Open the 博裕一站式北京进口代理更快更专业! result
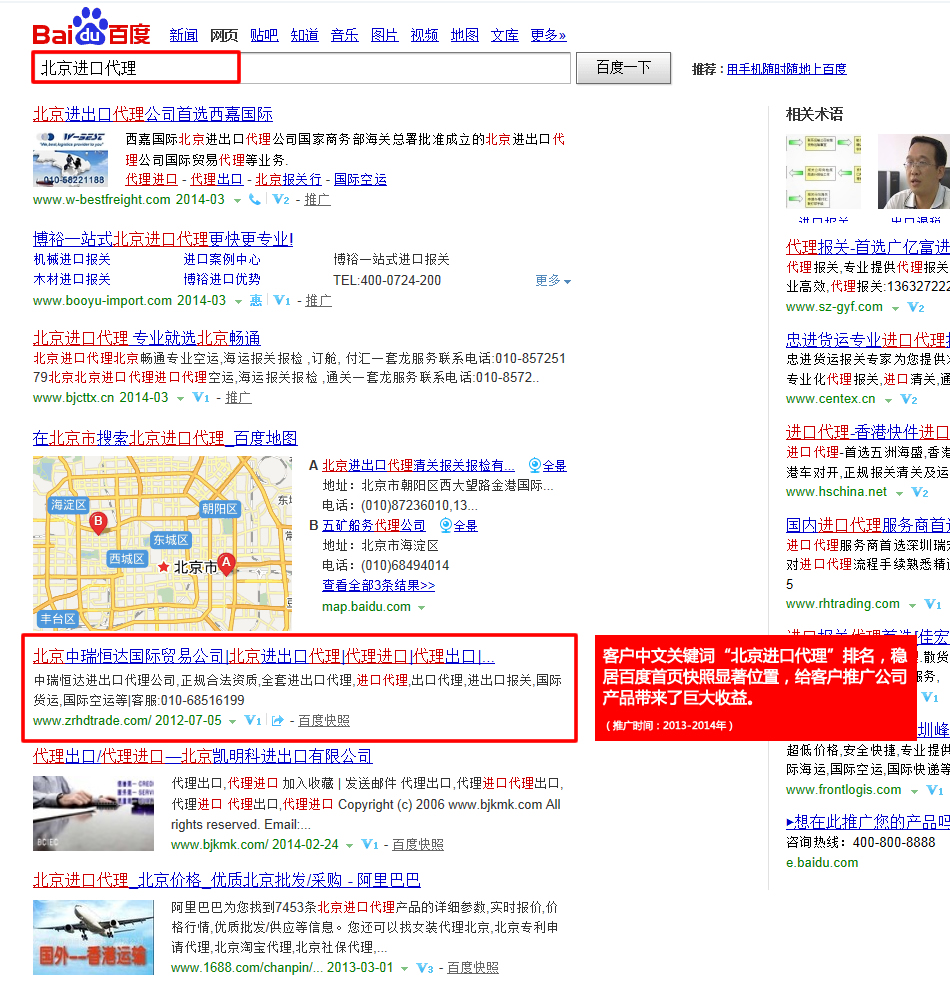 (163, 239)
